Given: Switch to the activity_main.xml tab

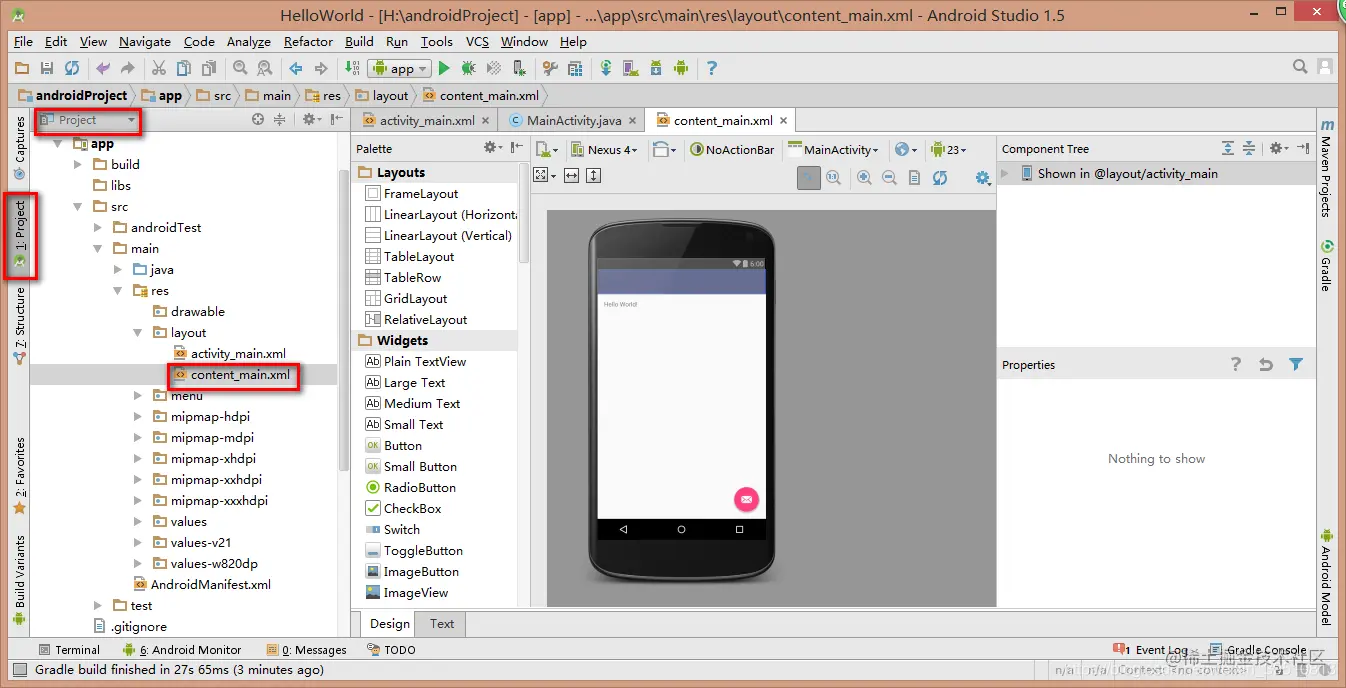Looking at the screenshot, I should click(427, 121).
